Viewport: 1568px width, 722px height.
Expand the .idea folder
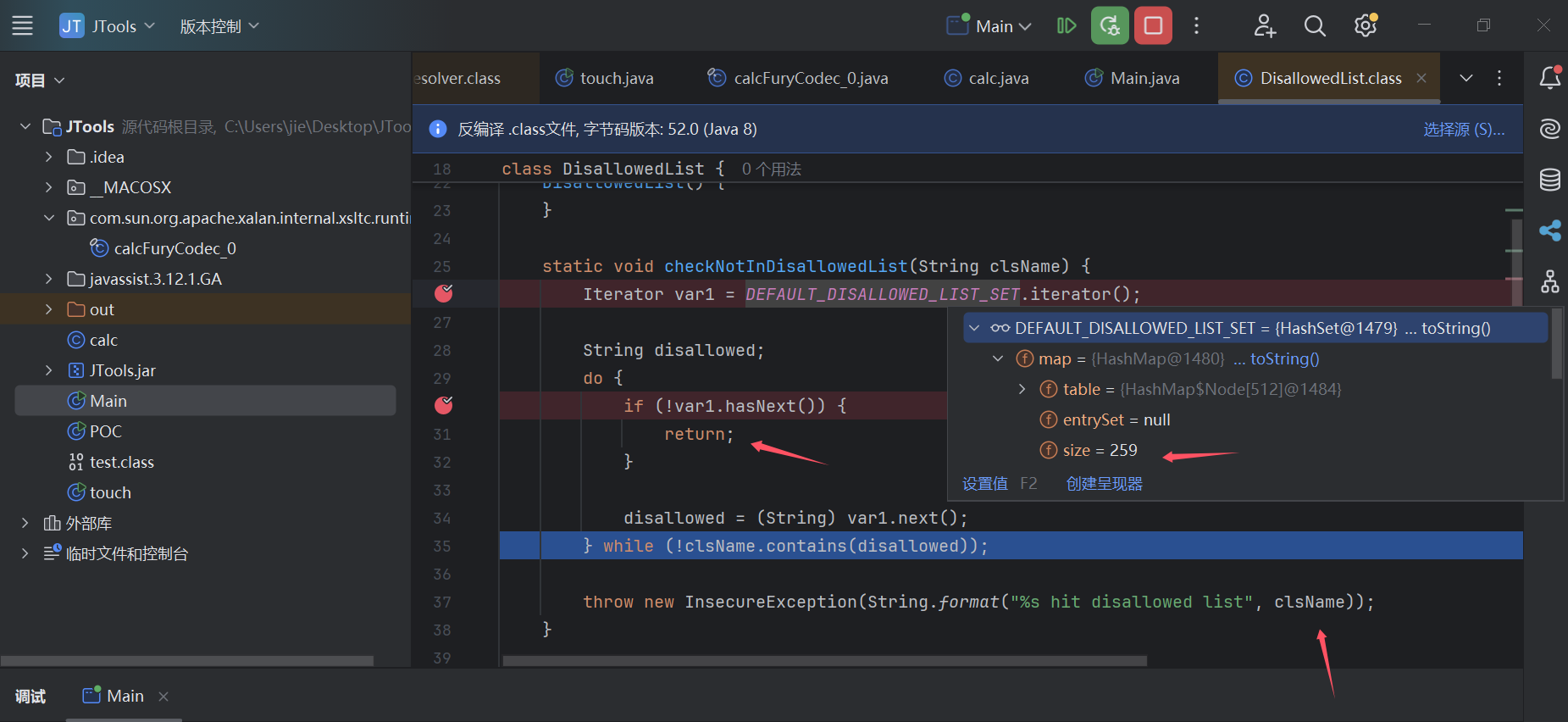click(x=49, y=157)
